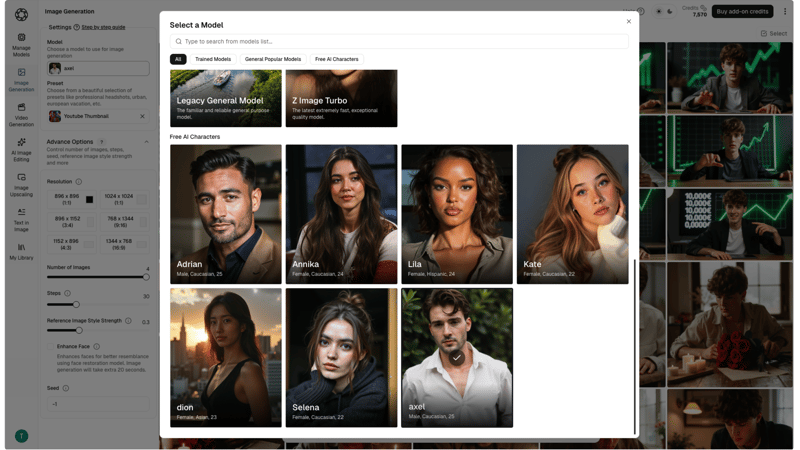Open the three-dot more menu at top right
Image resolution: width=800 pixels, height=450 pixels.
click(785, 11)
